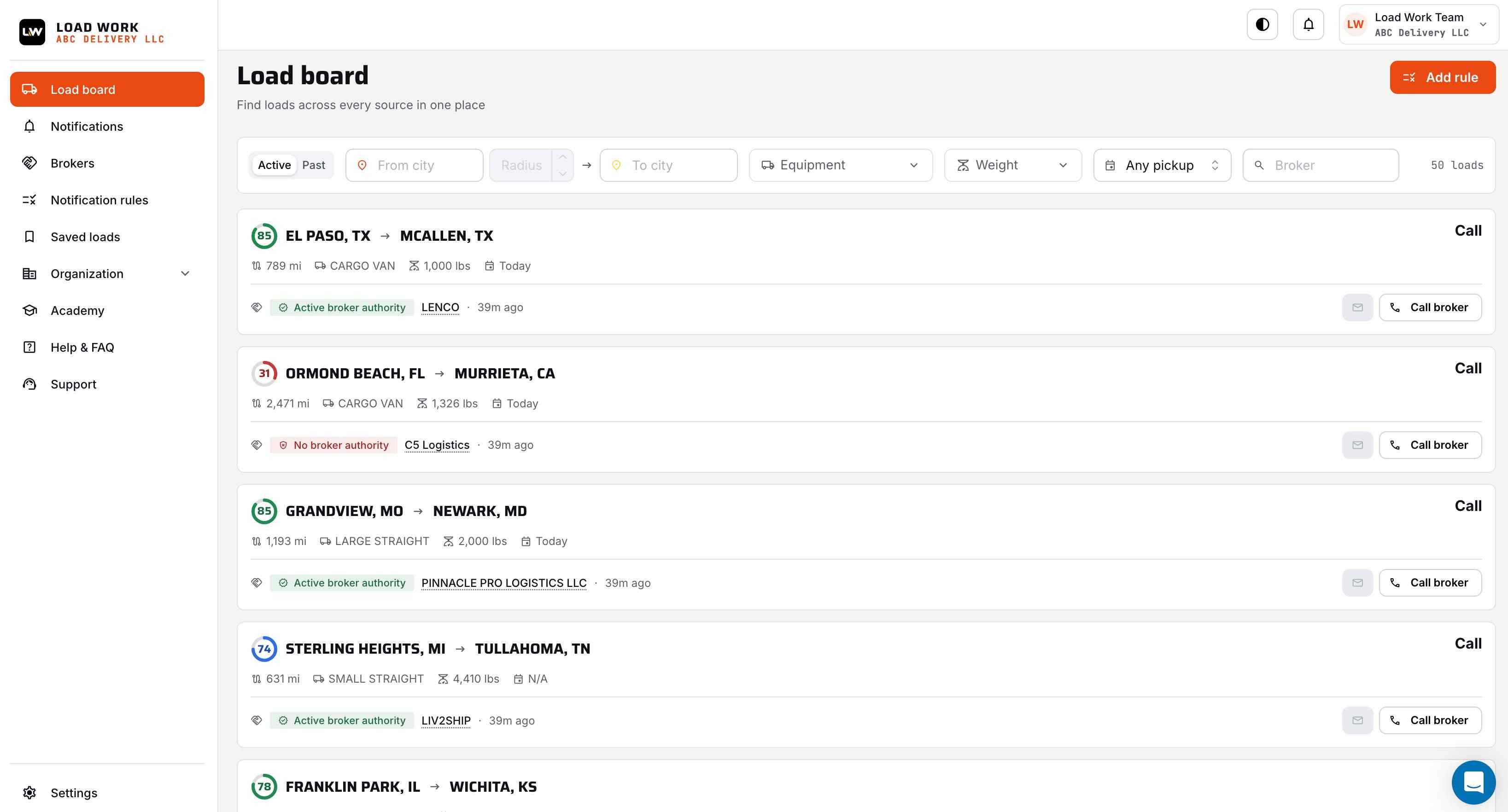Open the Equipment dropdown
Viewport: 1508px width, 812px height.
(x=841, y=165)
